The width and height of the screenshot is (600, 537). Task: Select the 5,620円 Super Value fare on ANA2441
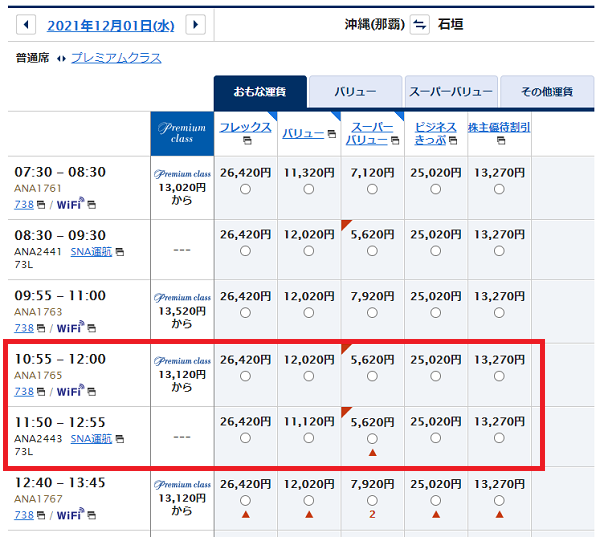coord(372,251)
